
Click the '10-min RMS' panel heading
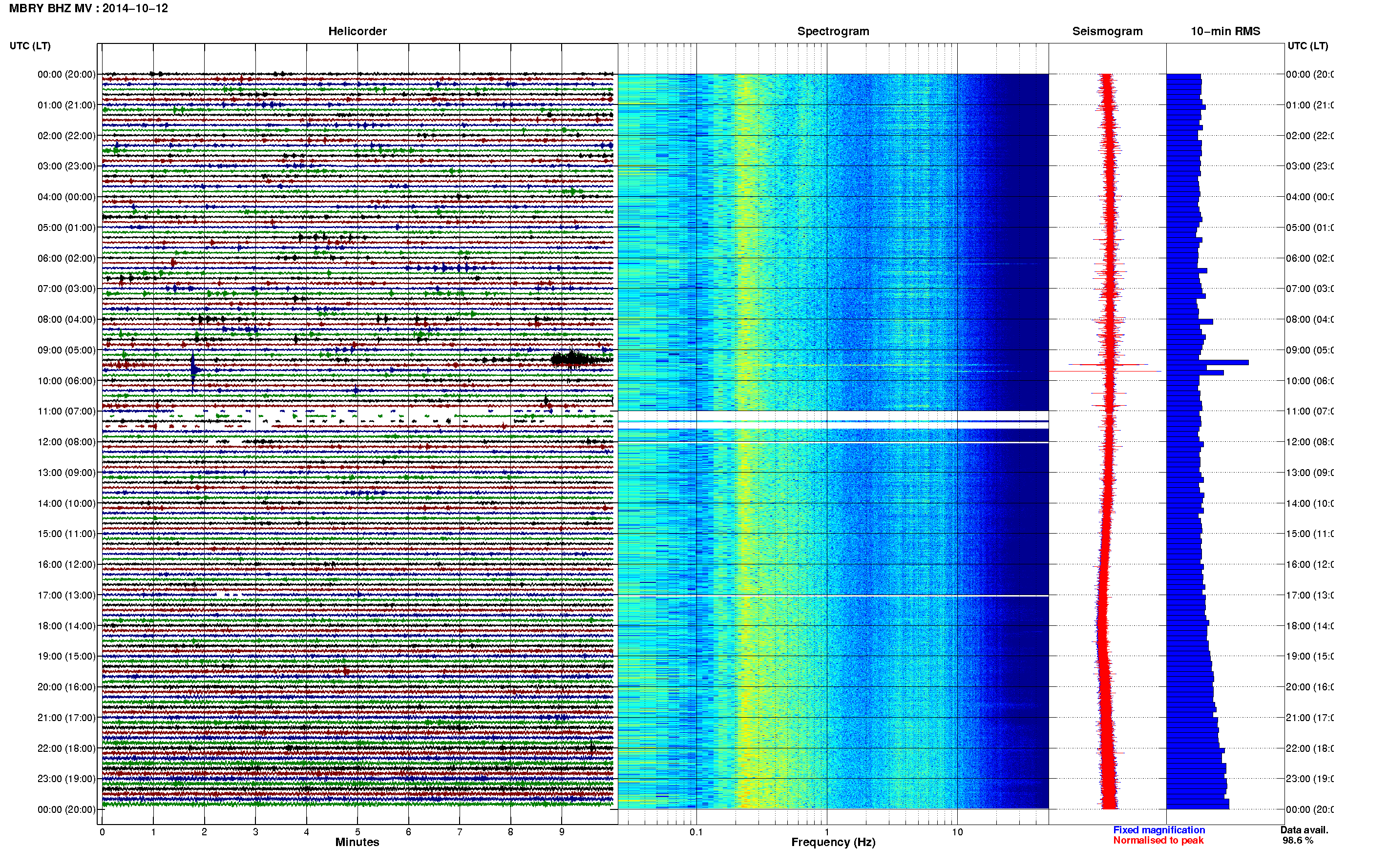1225,32
